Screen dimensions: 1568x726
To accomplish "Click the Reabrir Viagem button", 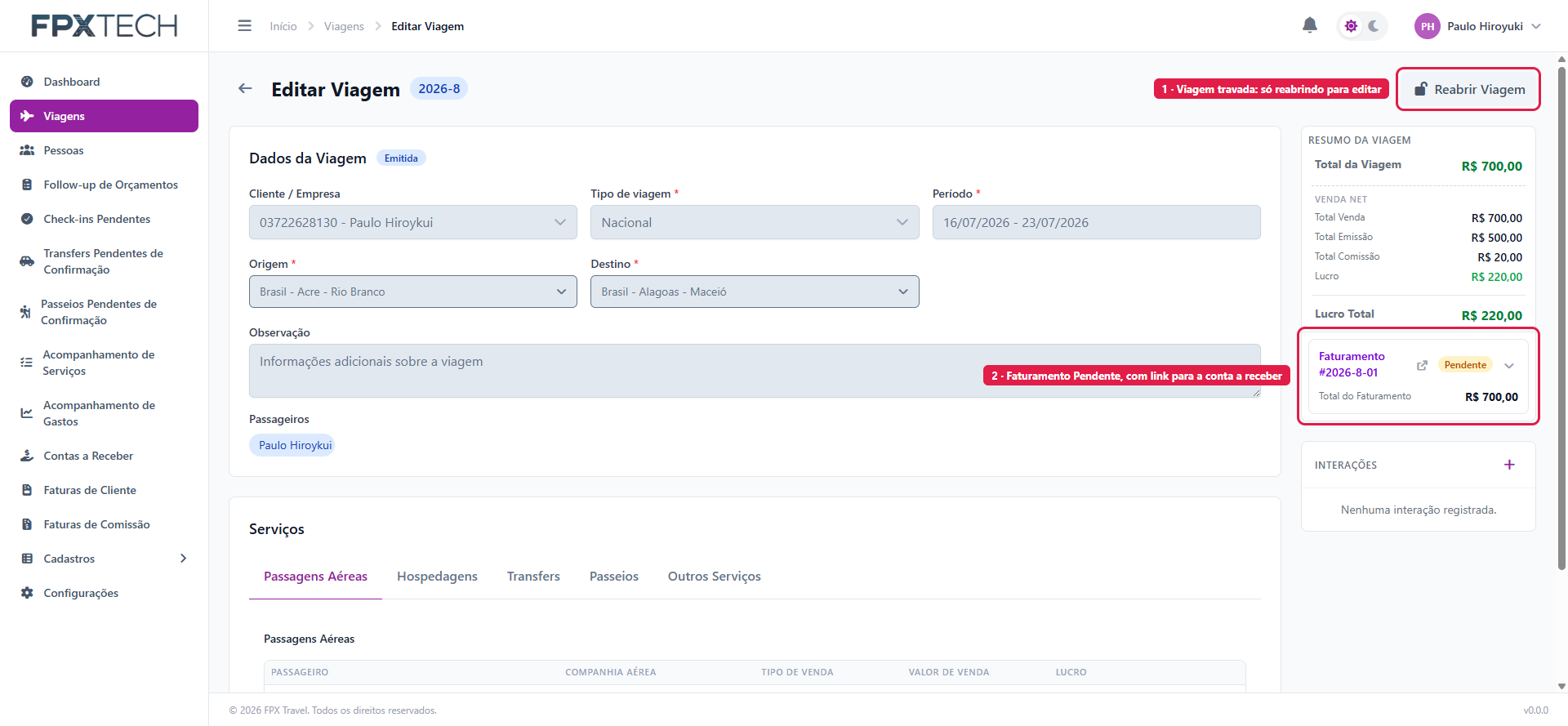I will [1469, 89].
